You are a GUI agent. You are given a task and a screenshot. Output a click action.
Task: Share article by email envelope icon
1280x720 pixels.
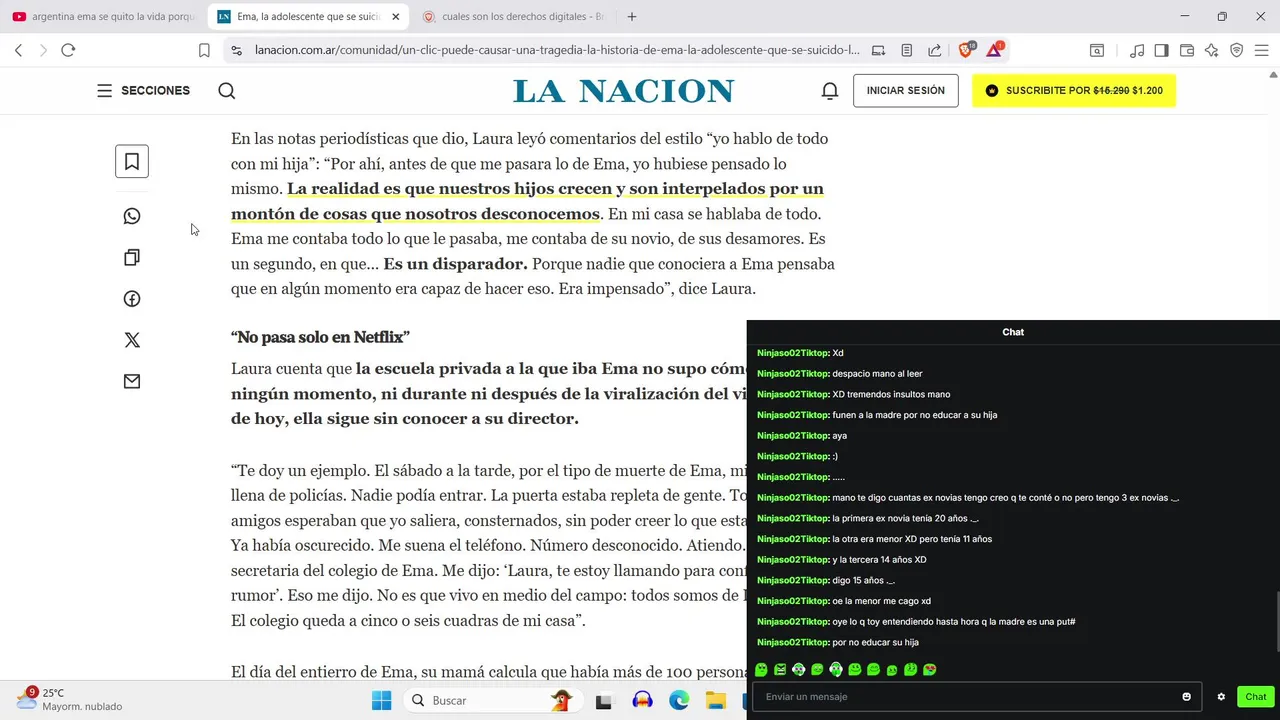coord(132,381)
